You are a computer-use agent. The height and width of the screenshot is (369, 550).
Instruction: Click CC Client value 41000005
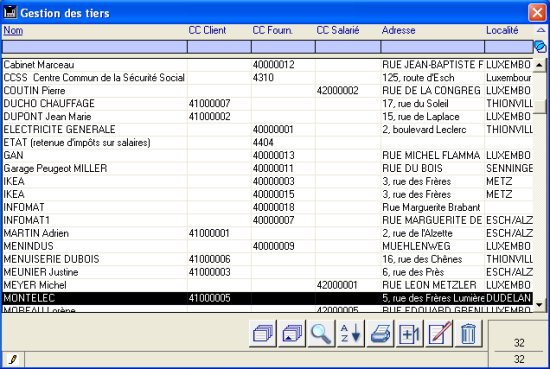209,298
